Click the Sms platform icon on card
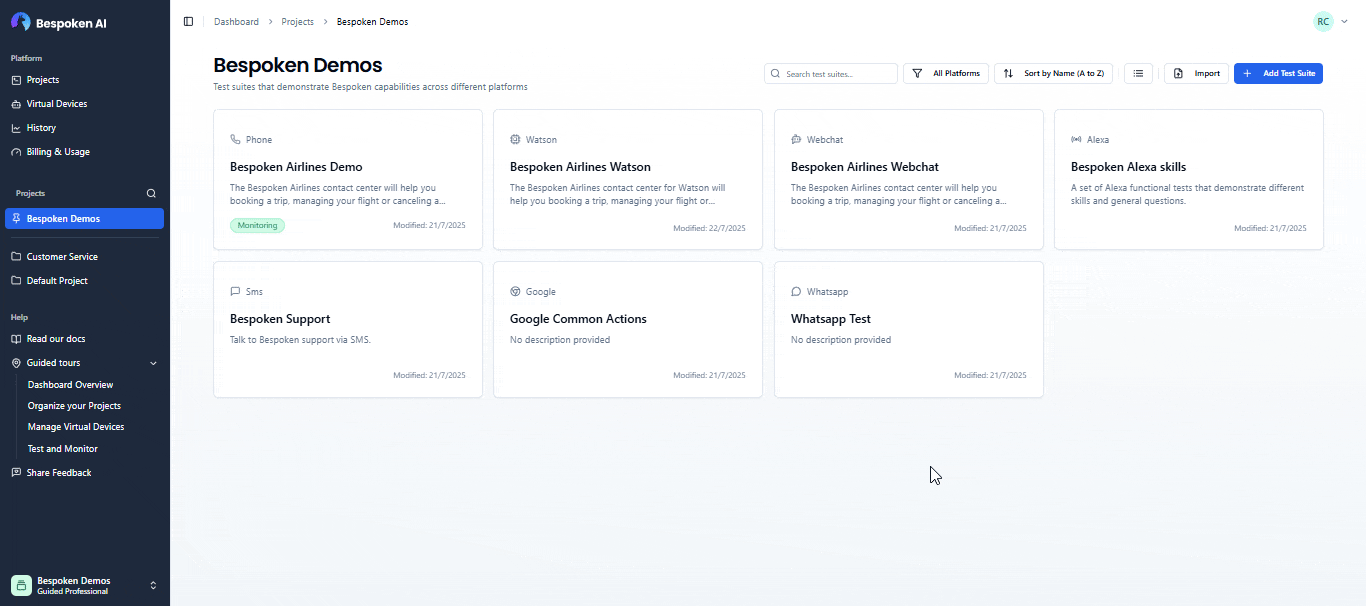 [x=235, y=292]
